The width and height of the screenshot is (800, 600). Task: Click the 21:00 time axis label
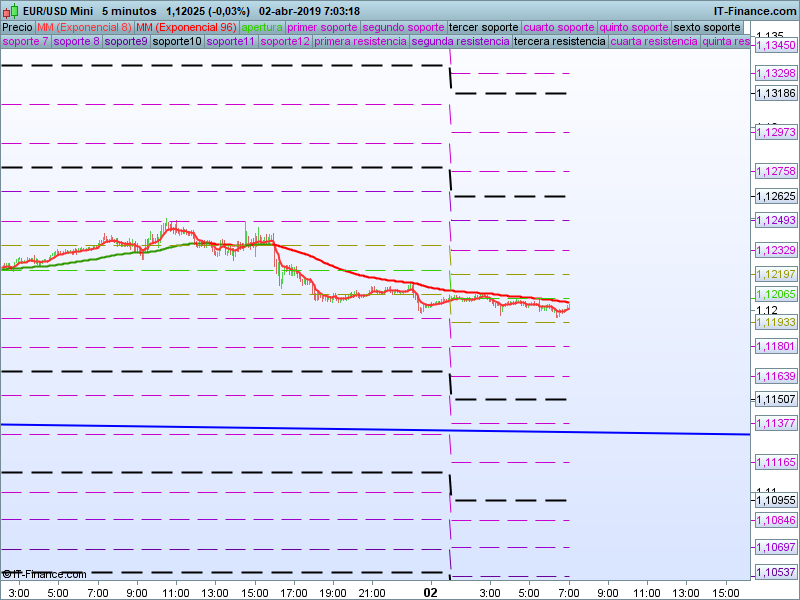click(x=372, y=592)
